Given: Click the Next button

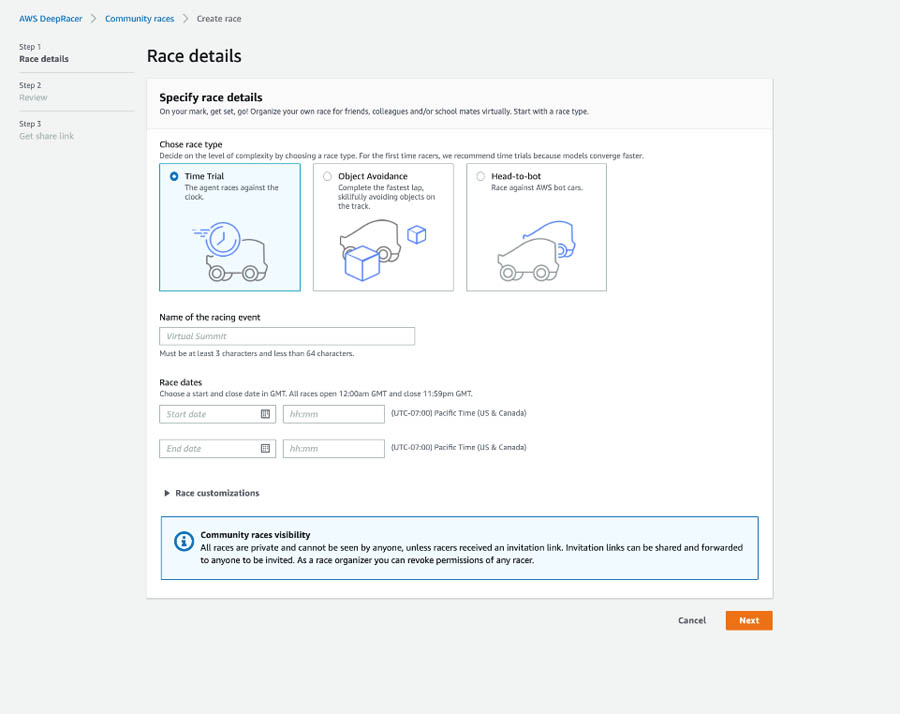Looking at the screenshot, I should pos(748,620).
